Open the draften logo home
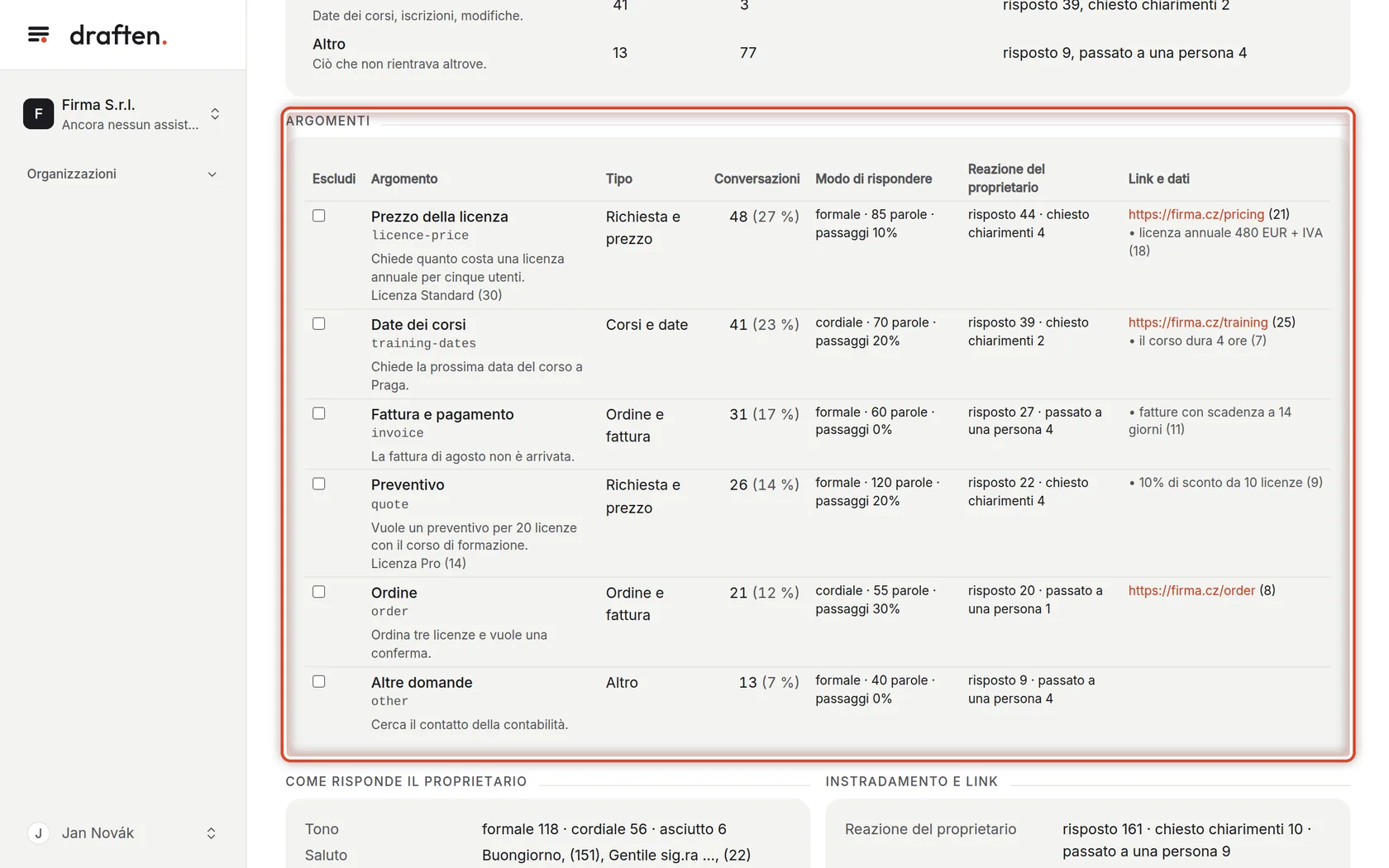Viewport: 1389px width, 868px height. click(118, 35)
